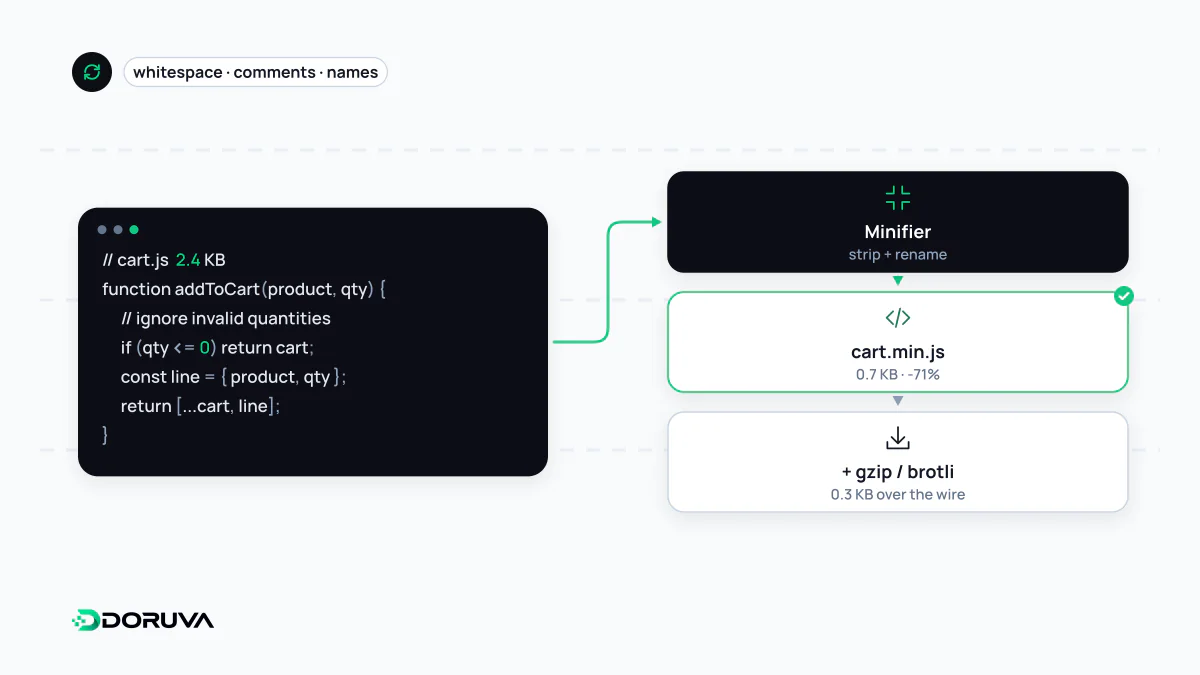Click the 'function addToCart(product, qty) {' line
Screen dimensions: 1200x675
tap(244, 289)
